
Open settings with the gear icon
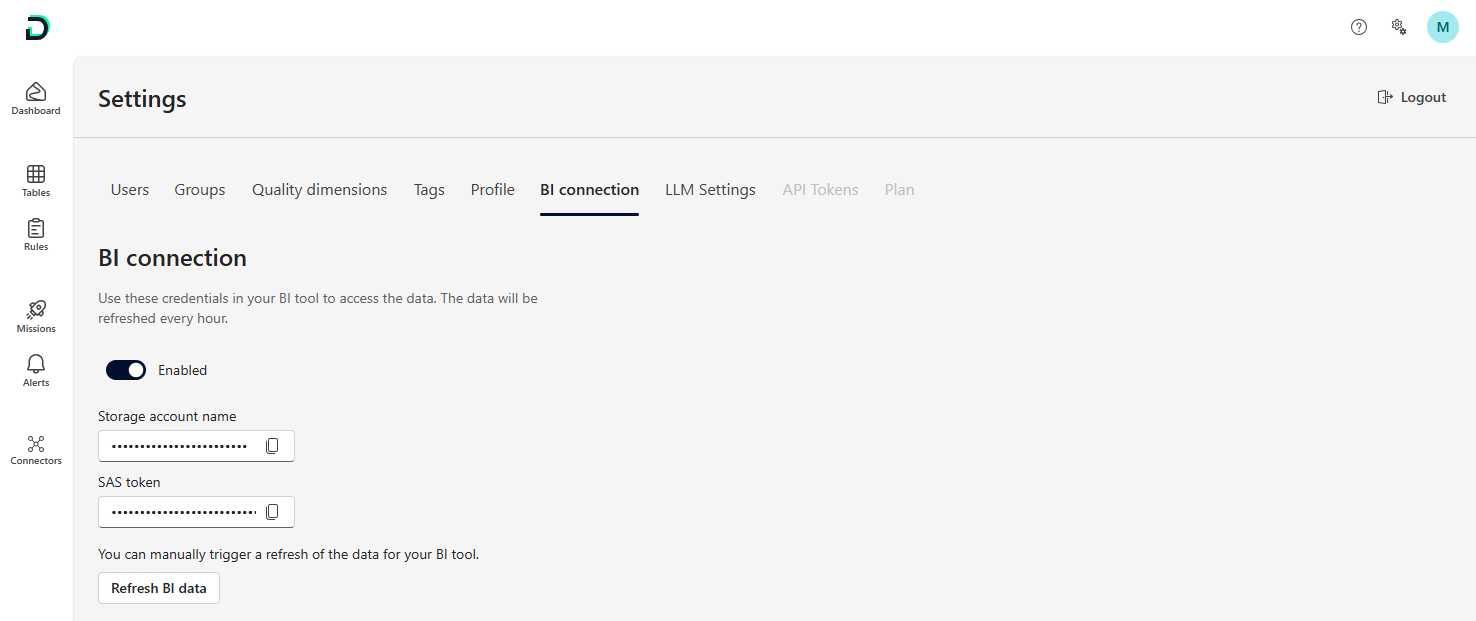[x=1399, y=27]
